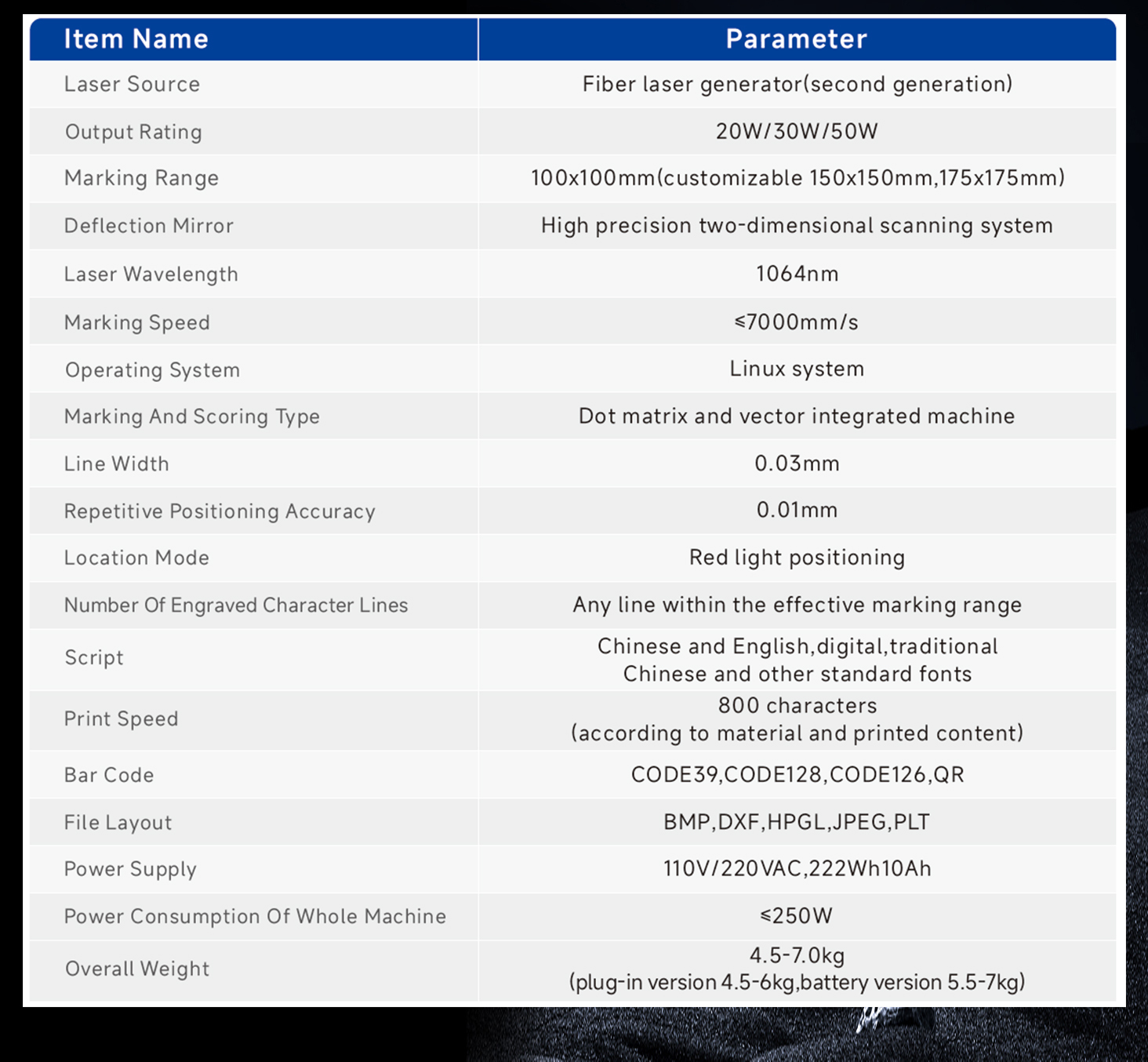This screenshot has height=1062, width=1148.
Task: Click 'CODE39,CODE128,CODE126,QR' value
Action: [797, 775]
